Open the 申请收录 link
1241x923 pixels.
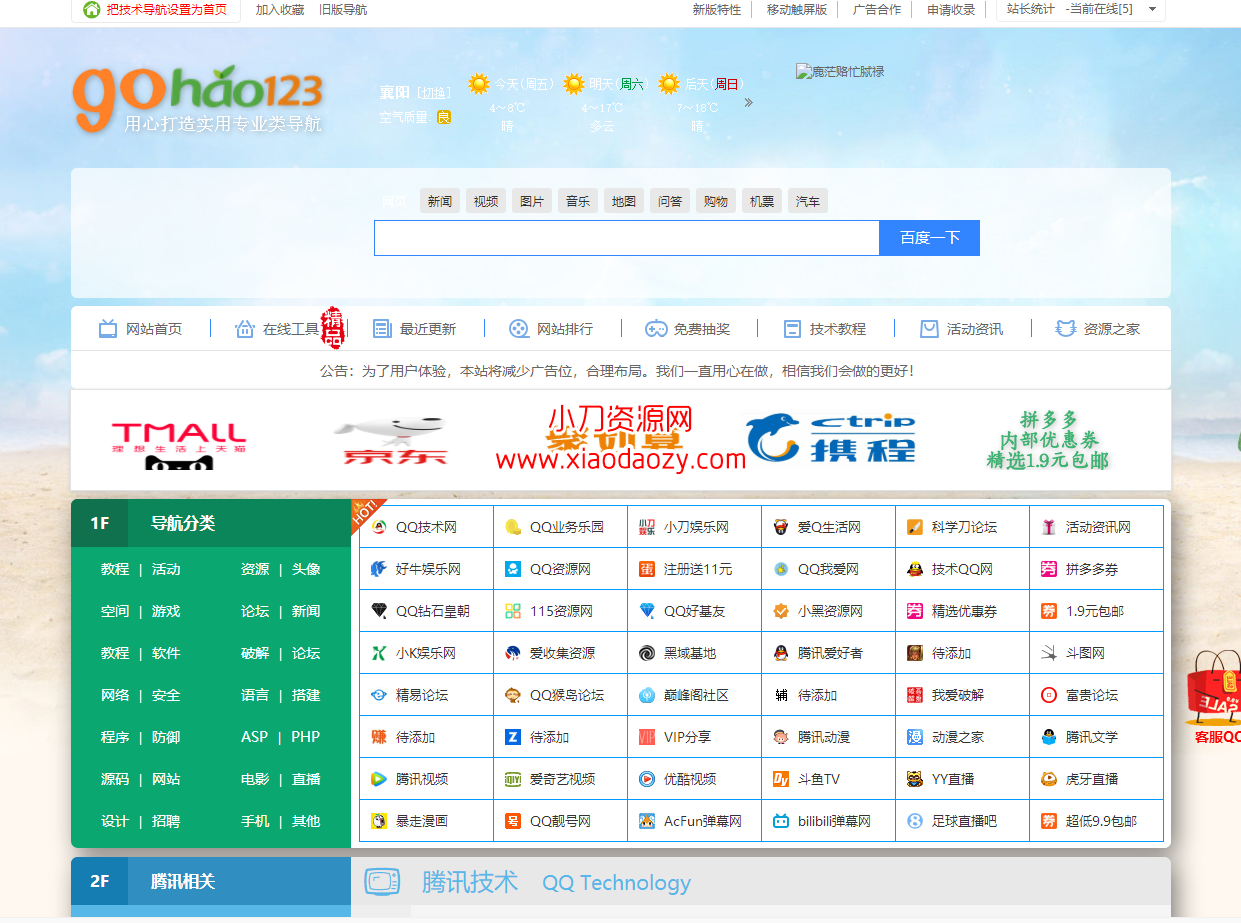tap(951, 10)
